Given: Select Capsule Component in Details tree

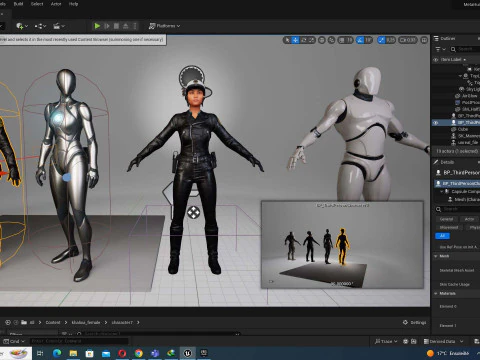Looking at the screenshot, I should 463,192.
